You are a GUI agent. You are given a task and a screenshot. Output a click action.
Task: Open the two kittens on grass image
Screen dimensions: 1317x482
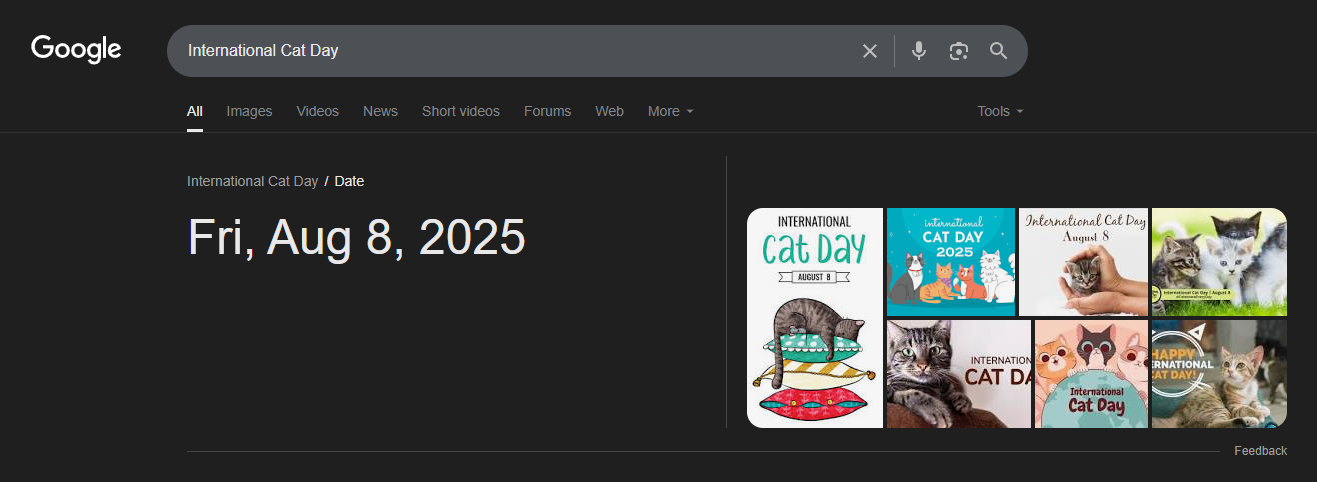(x=1219, y=262)
